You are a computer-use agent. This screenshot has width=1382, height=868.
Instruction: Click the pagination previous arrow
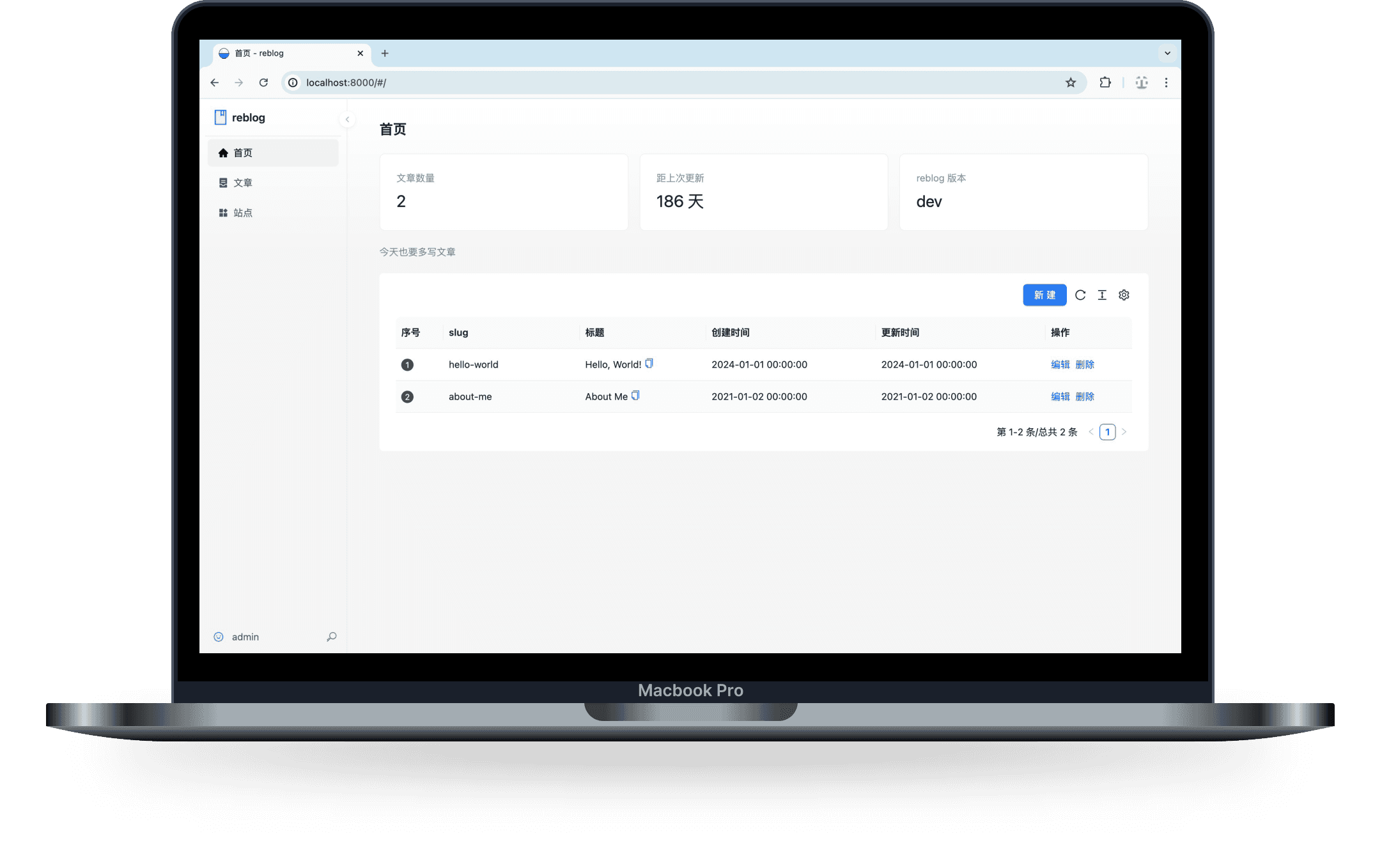1091,432
